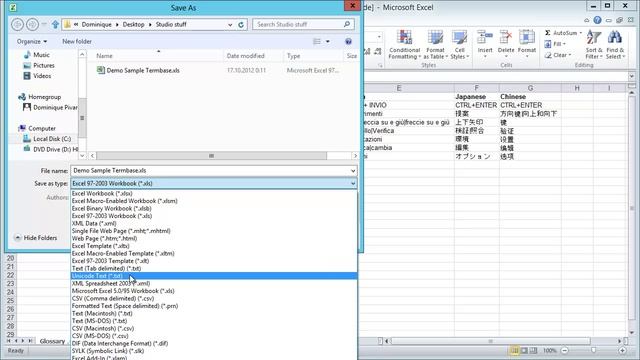
Task: Open Excel Help question mark icon
Action: tap(597, 20)
